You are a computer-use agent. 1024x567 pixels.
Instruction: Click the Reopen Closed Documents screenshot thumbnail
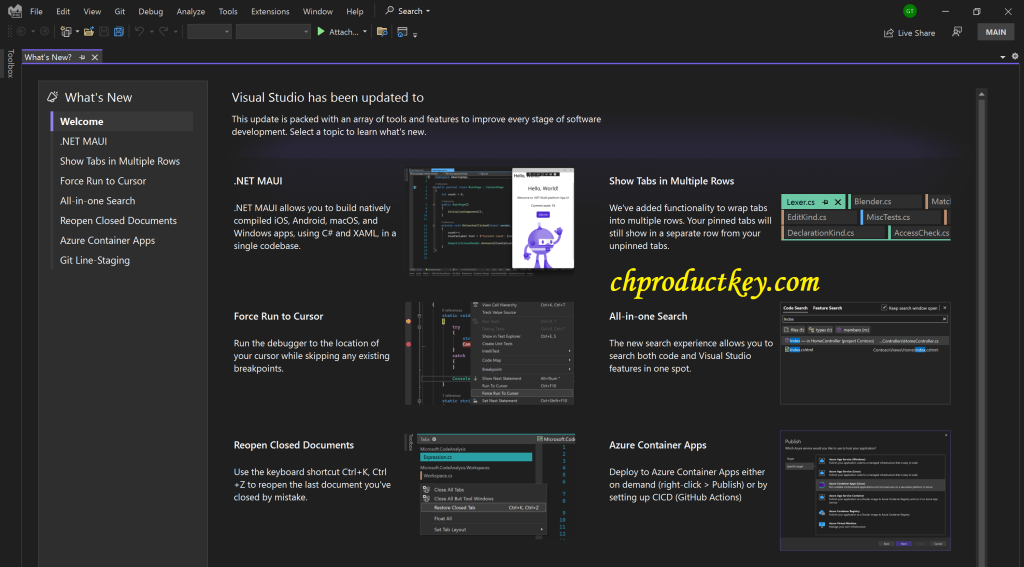pyautogui.click(x=490, y=487)
